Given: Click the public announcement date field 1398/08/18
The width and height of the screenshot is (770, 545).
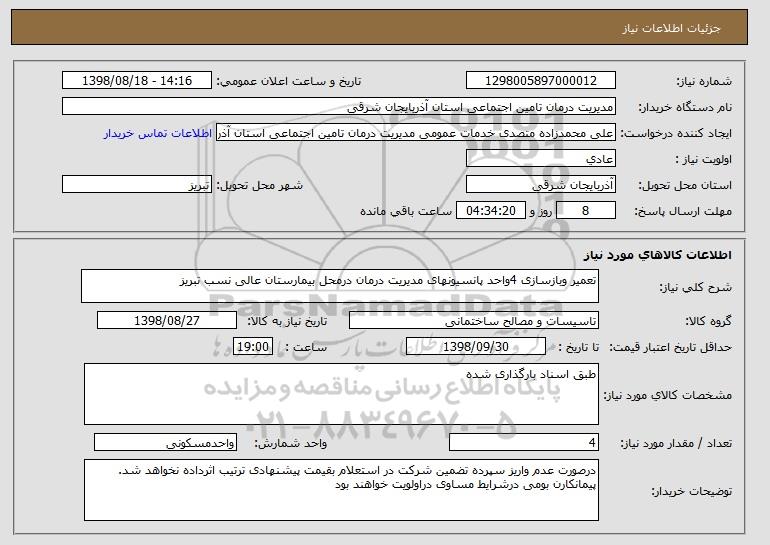Looking at the screenshot, I should pyautogui.click(x=137, y=81).
